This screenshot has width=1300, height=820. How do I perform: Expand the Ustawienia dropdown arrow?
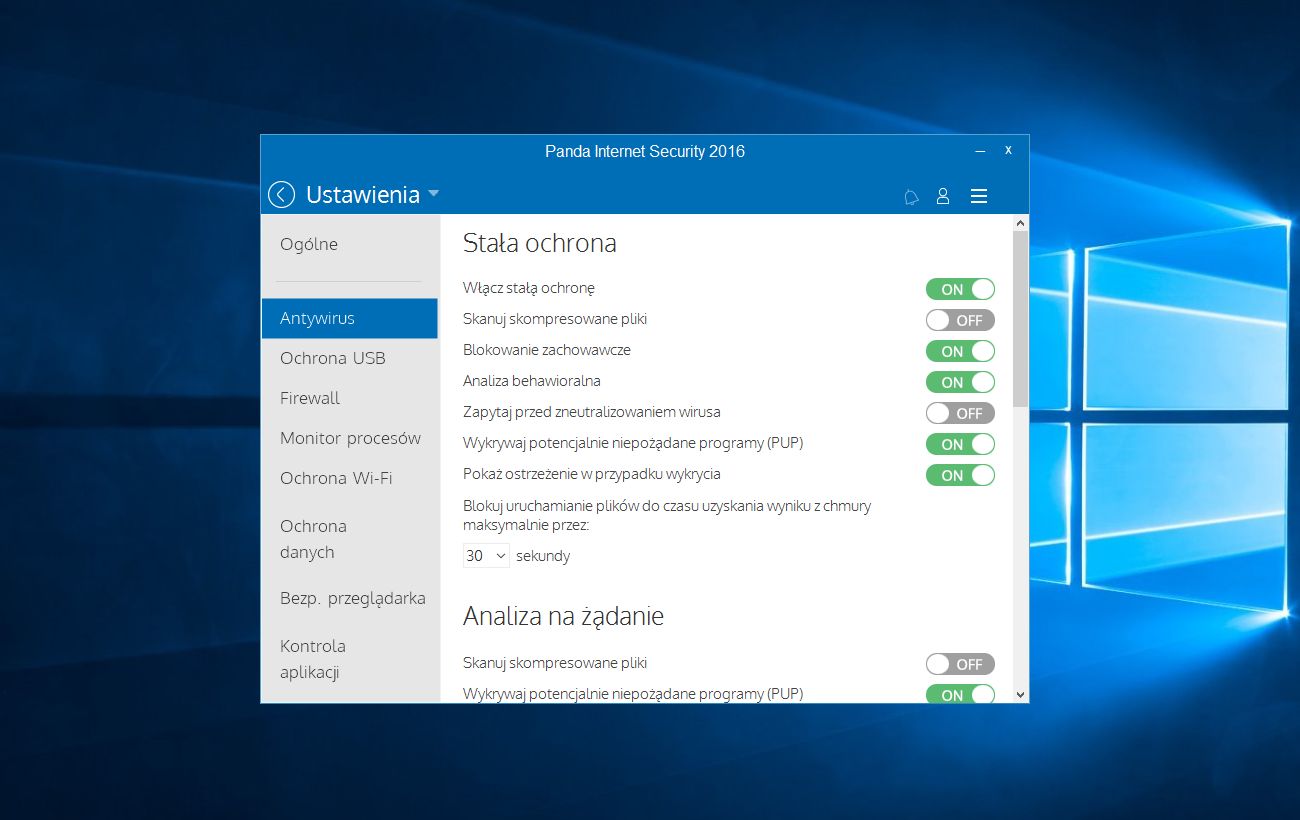[433, 193]
